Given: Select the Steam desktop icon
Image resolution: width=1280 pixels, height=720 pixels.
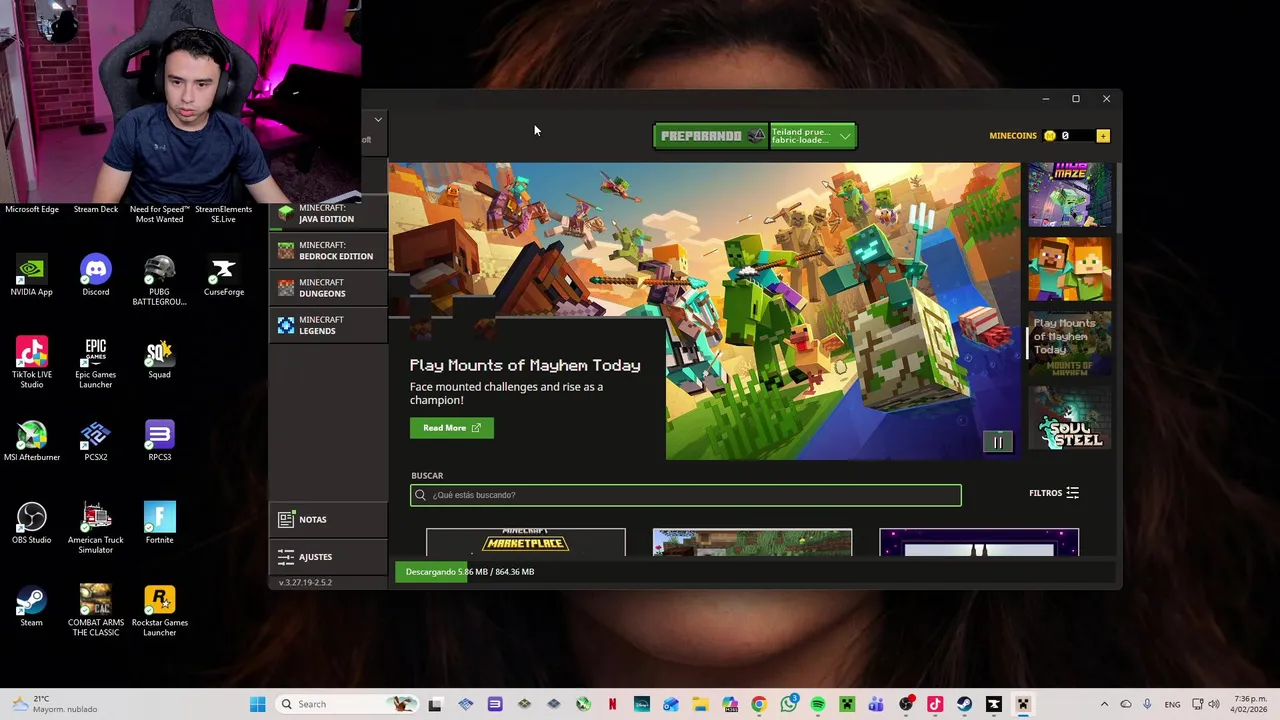Looking at the screenshot, I should point(31,607).
